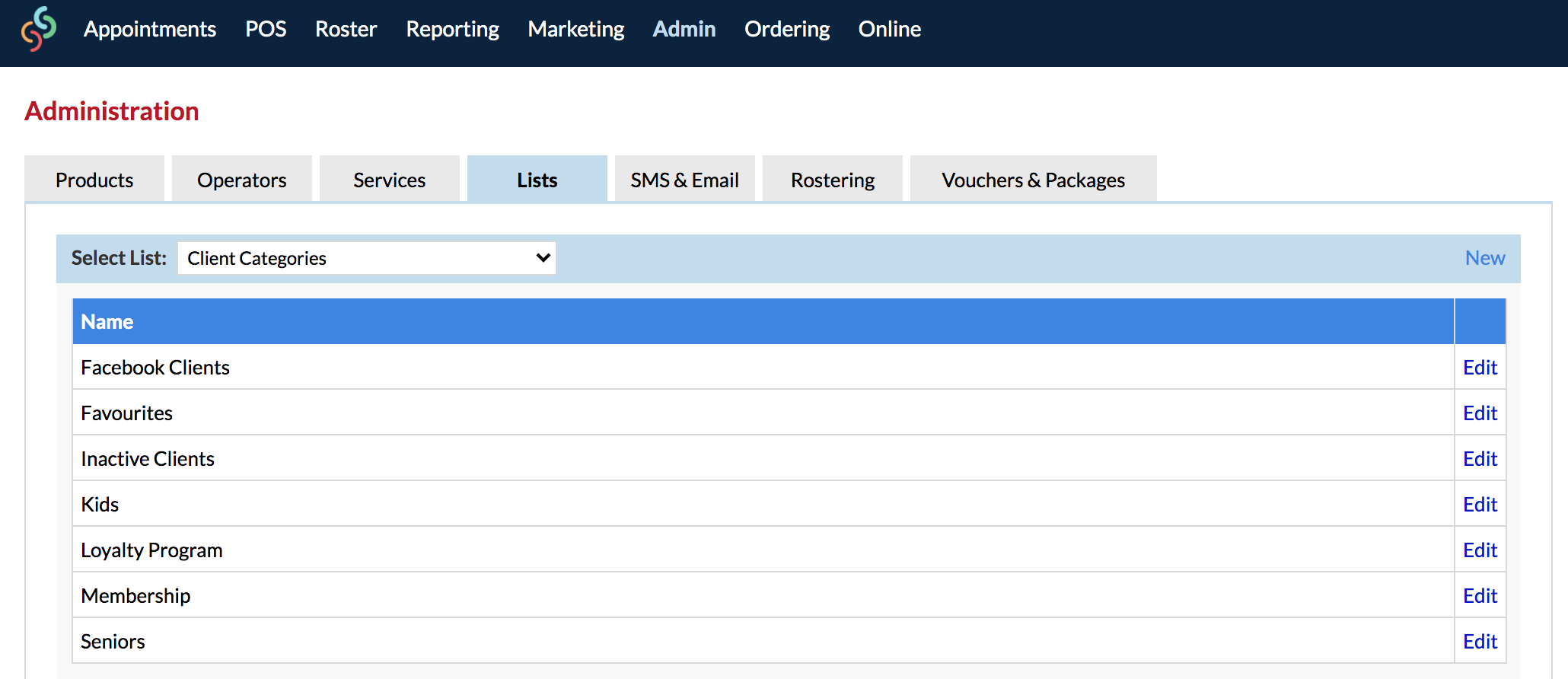Edit the Inactive Clients category
The height and width of the screenshot is (679, 1568).
tap(1480, 458)
